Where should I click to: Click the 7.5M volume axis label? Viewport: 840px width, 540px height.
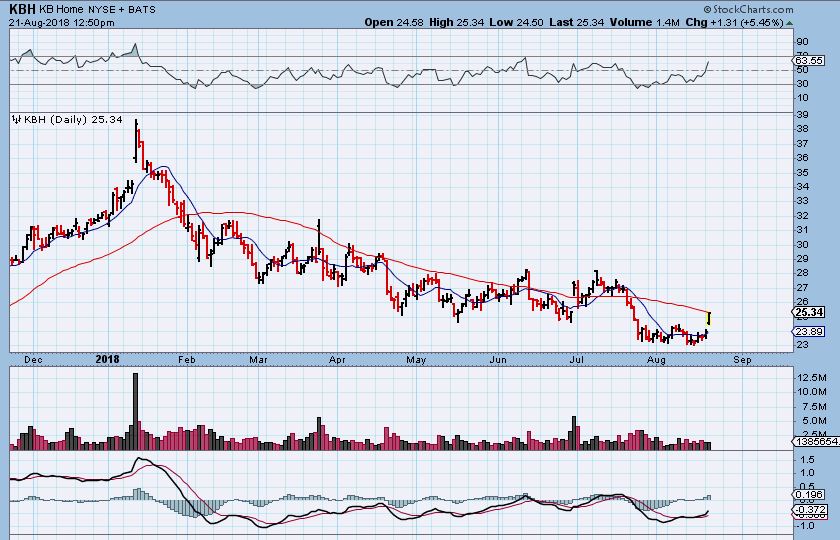click(x=812, y=406)
